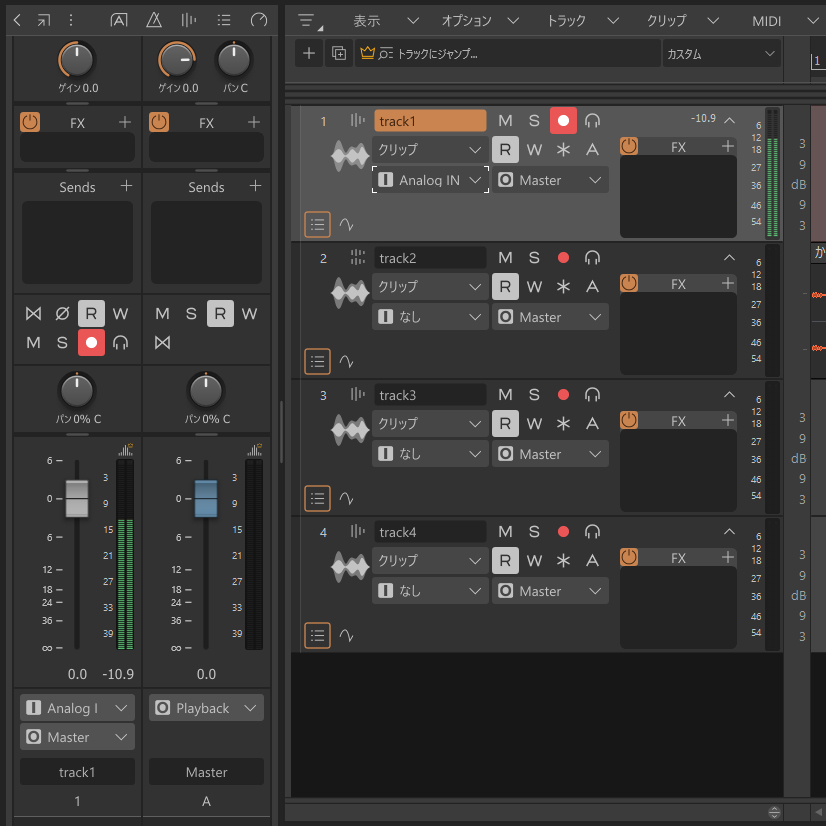Arm track3 for recording
The width and height of the screenshot is (826, 826).
tap(563, 395)
